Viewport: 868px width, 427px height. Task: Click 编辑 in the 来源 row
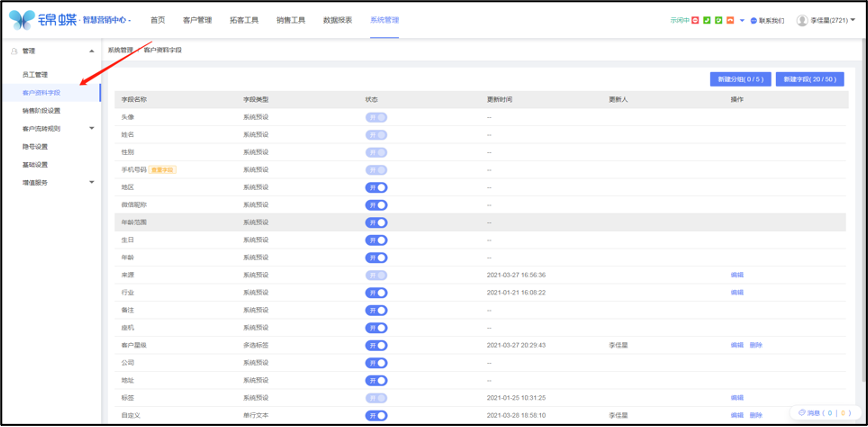737,275
